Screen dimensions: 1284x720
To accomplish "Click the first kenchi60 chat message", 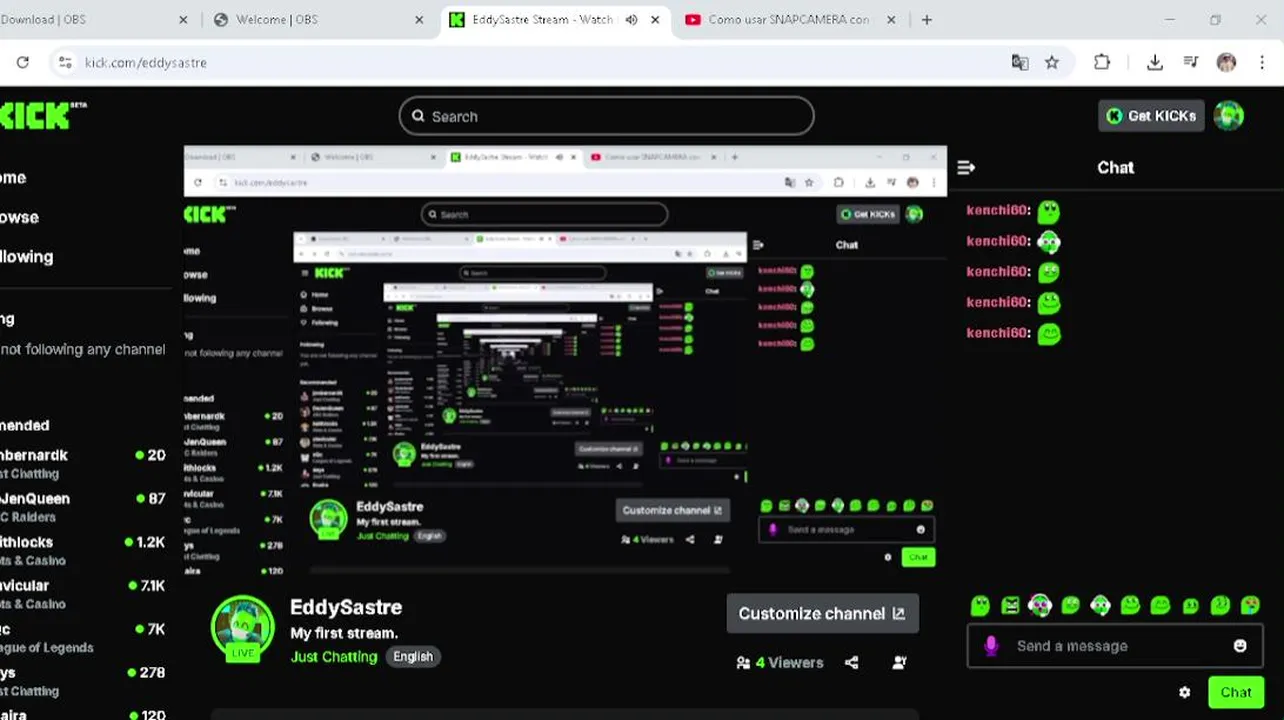I will 1013,211.
